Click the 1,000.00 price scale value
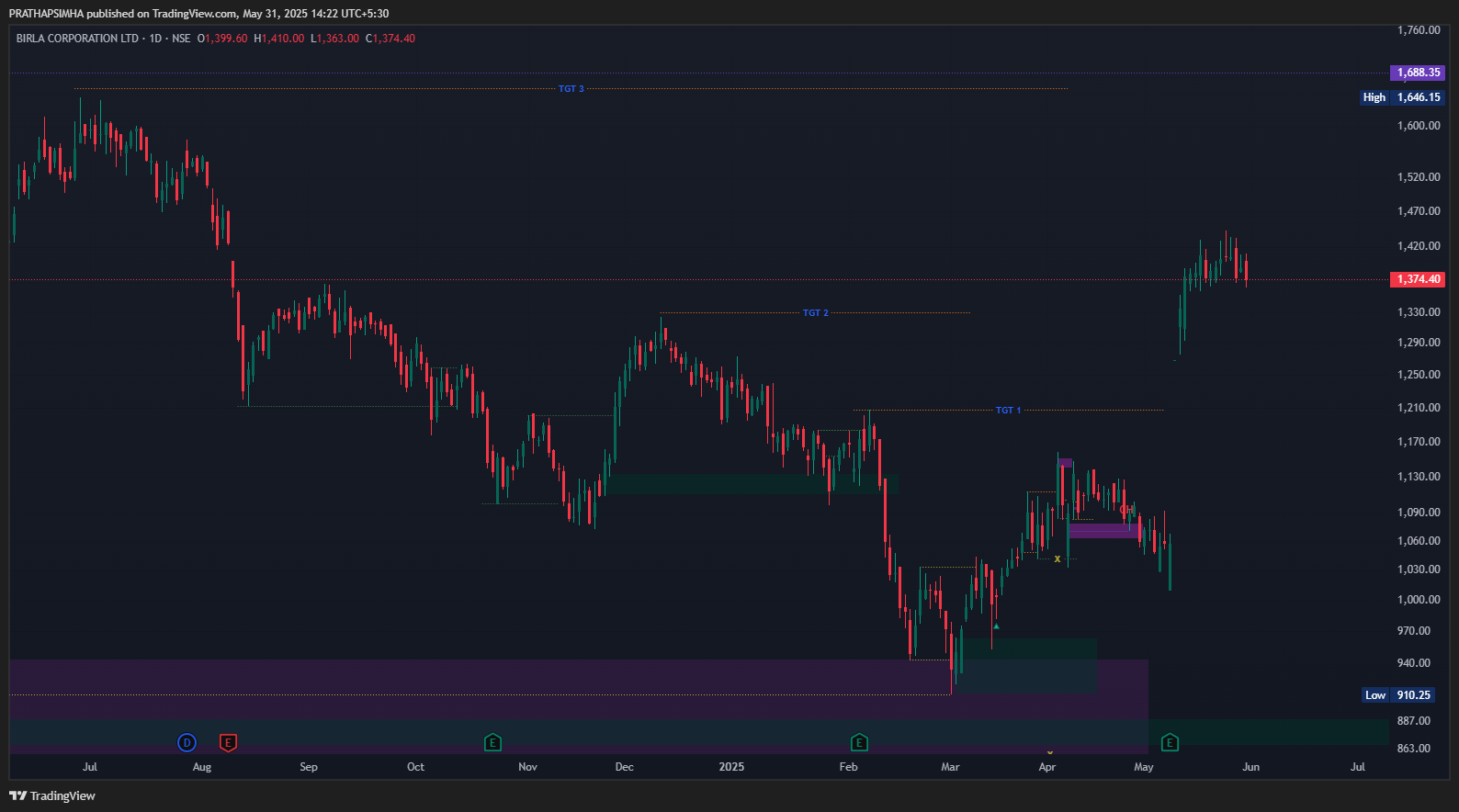 click(x=1419, y=600)
